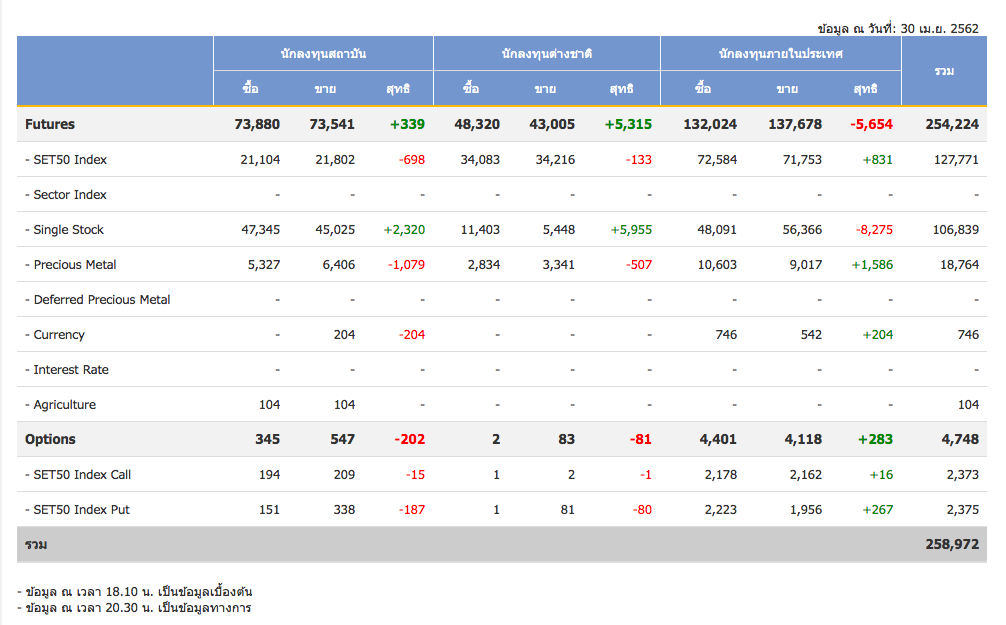Click SET50 Index total 127,771
The width and height of the screenshot is (1006, 625).
(956, 160)
